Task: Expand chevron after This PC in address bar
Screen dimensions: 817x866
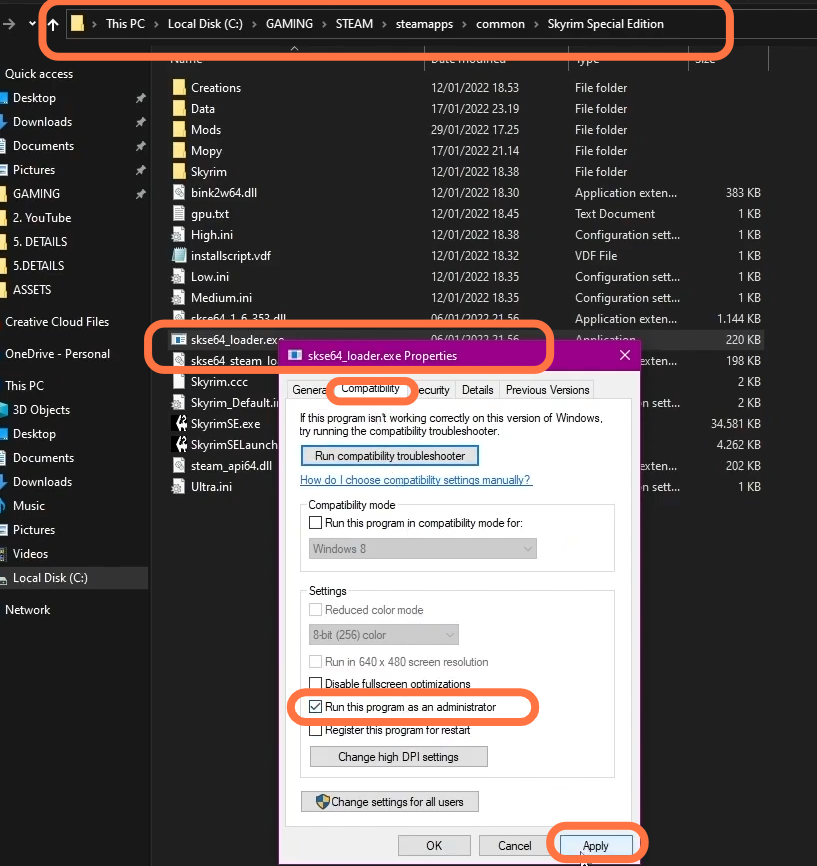Action: coord(156,24)
